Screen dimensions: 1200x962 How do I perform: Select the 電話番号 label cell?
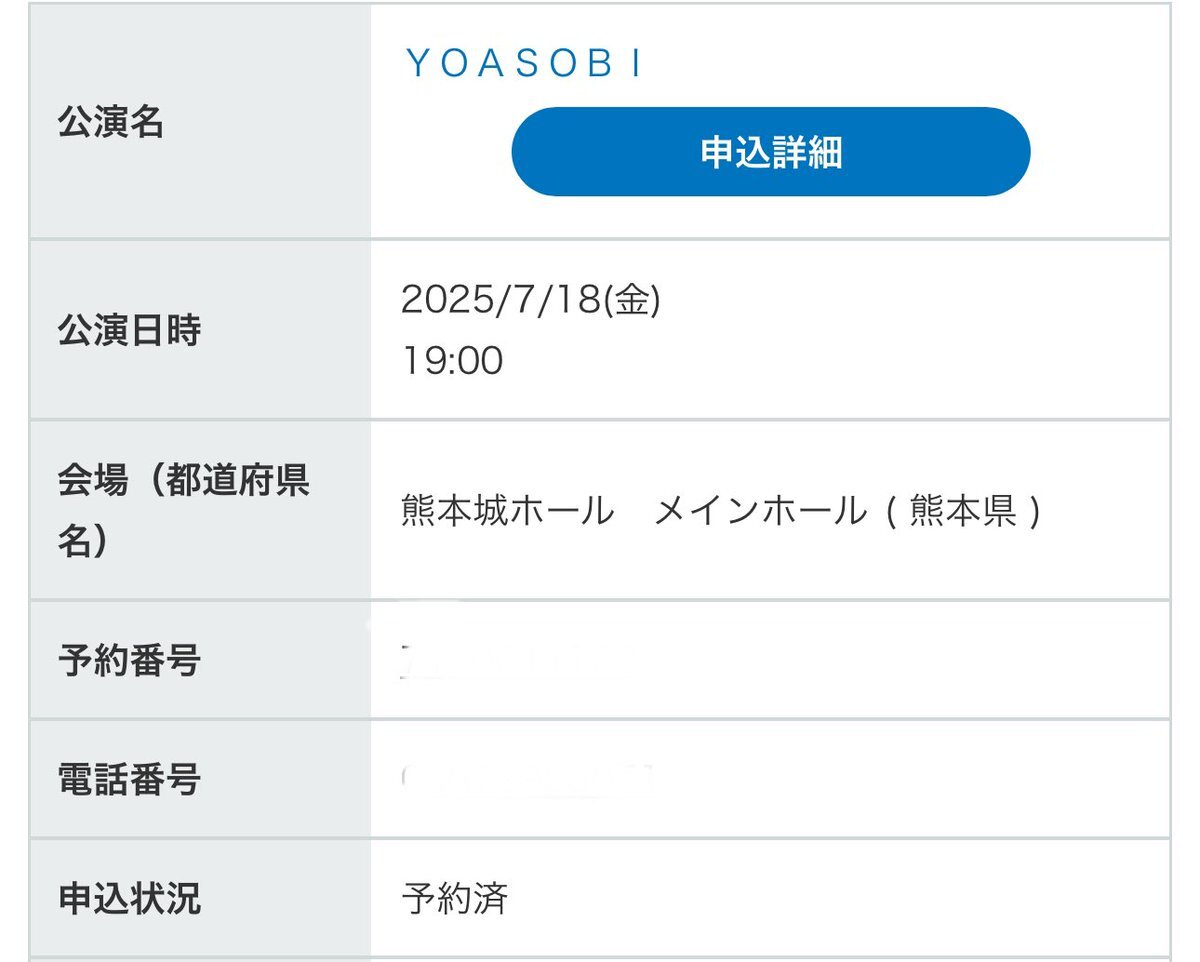200,778
